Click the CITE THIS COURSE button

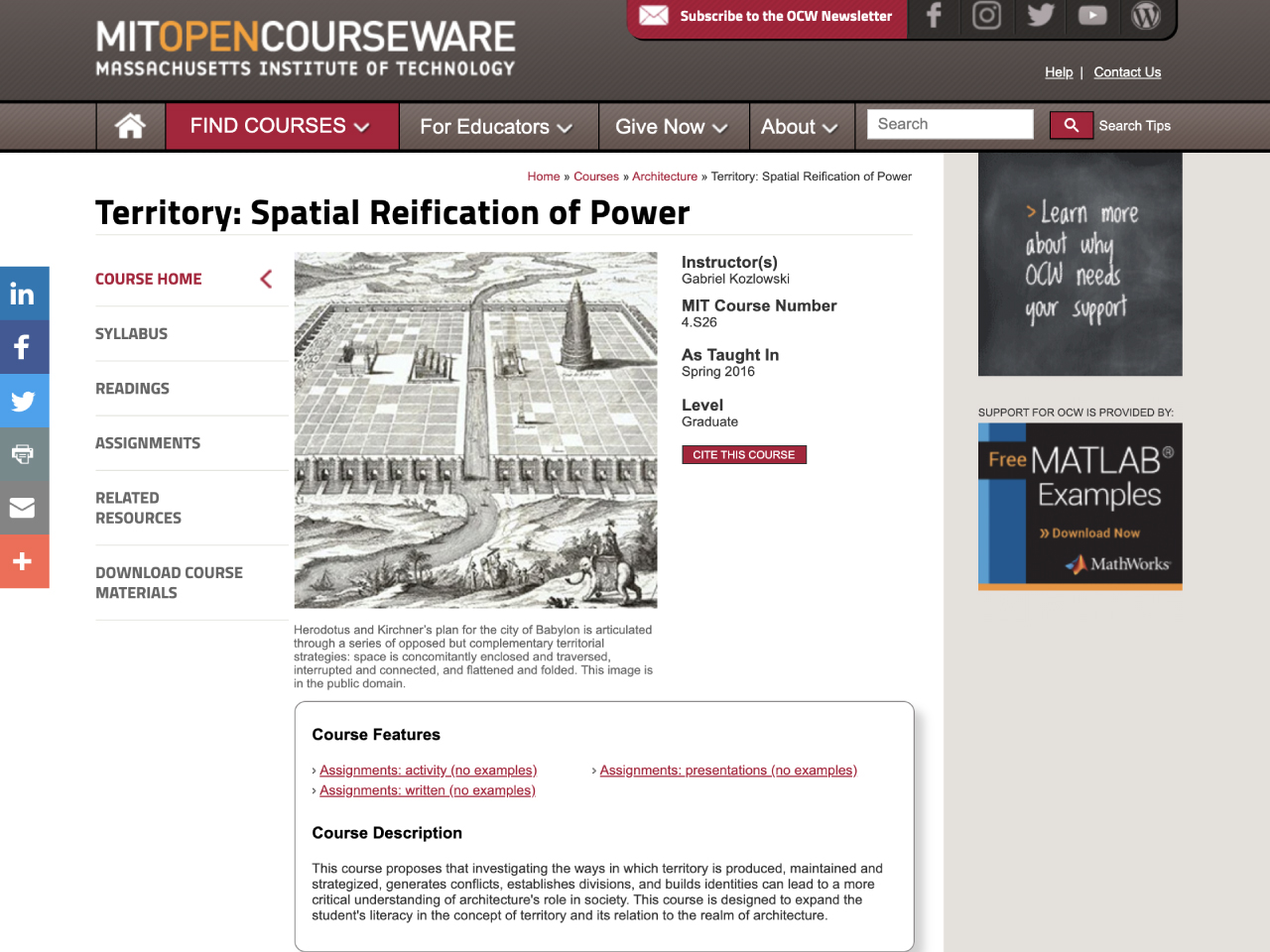tap(744, 454)
